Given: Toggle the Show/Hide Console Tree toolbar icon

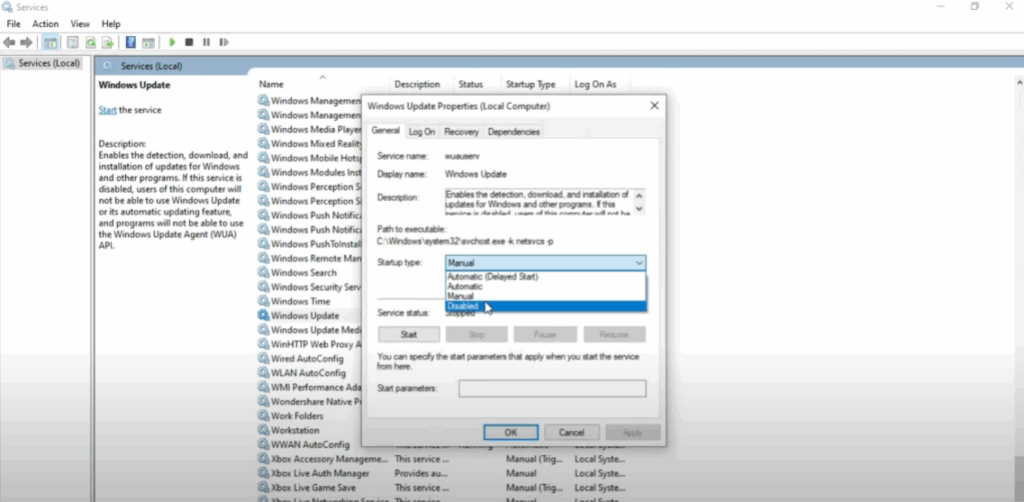Looking at the screenshot, I should [50, 42].
